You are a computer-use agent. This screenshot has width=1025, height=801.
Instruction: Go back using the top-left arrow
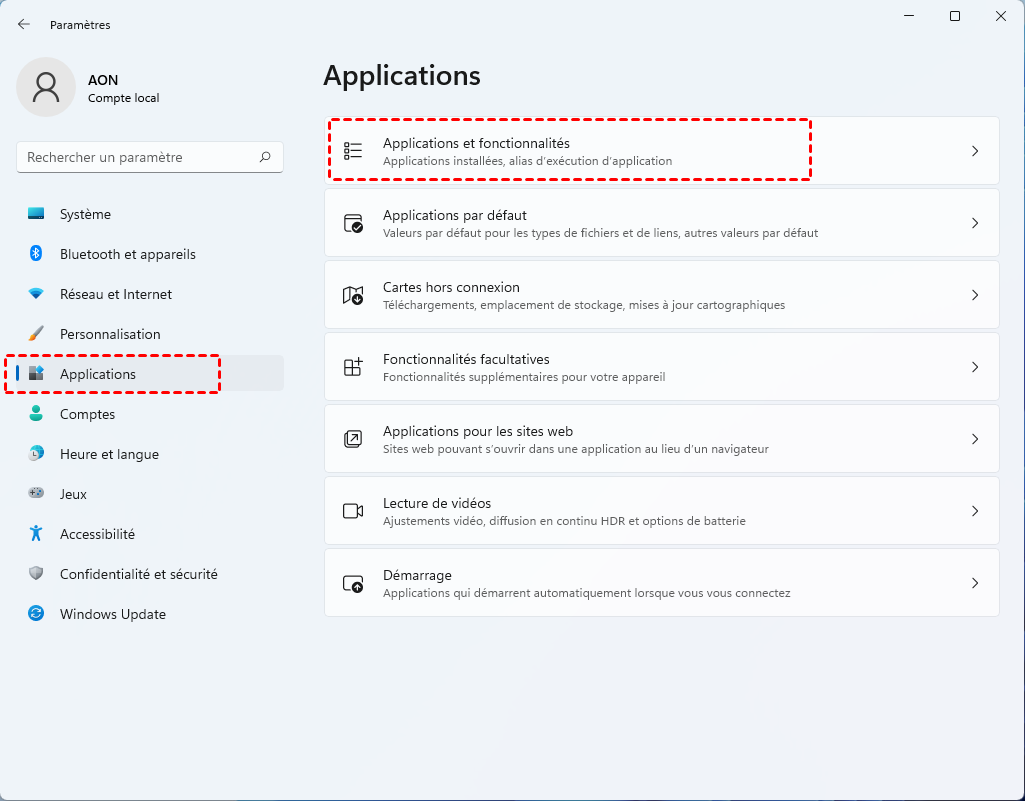(x=24, y=24)
